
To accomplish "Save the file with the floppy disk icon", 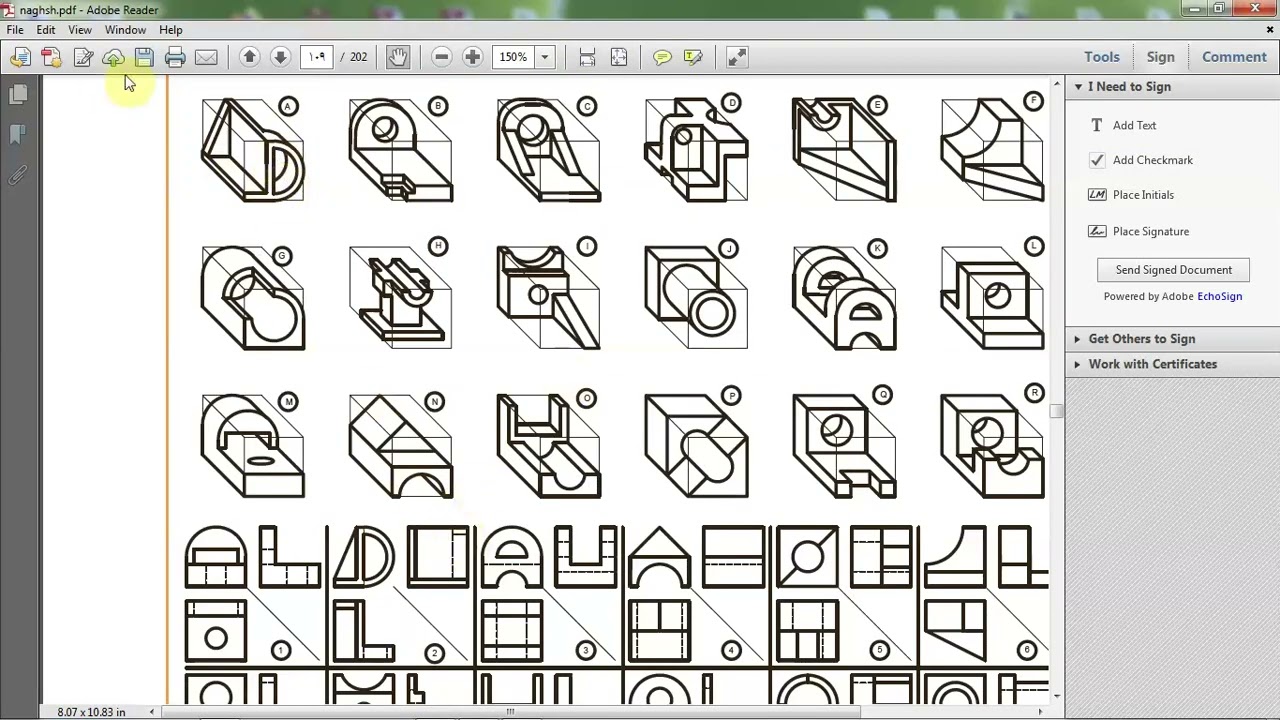I will [x=144, y=57].
